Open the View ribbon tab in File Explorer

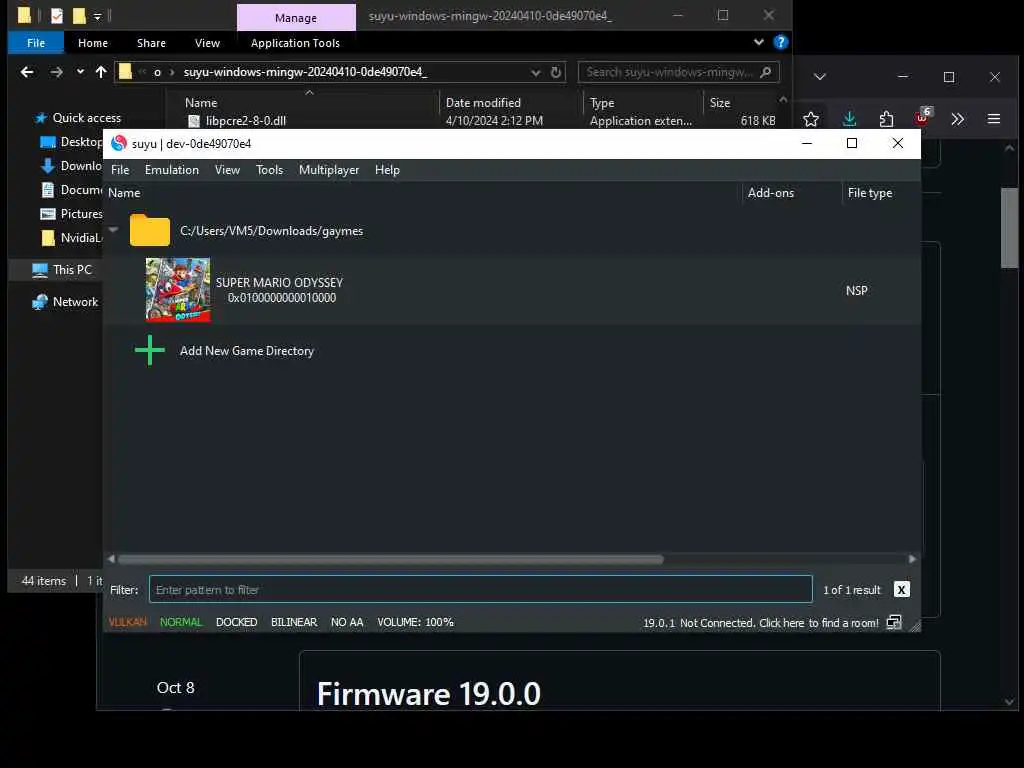pyautogui.click(x=207, y=43)
